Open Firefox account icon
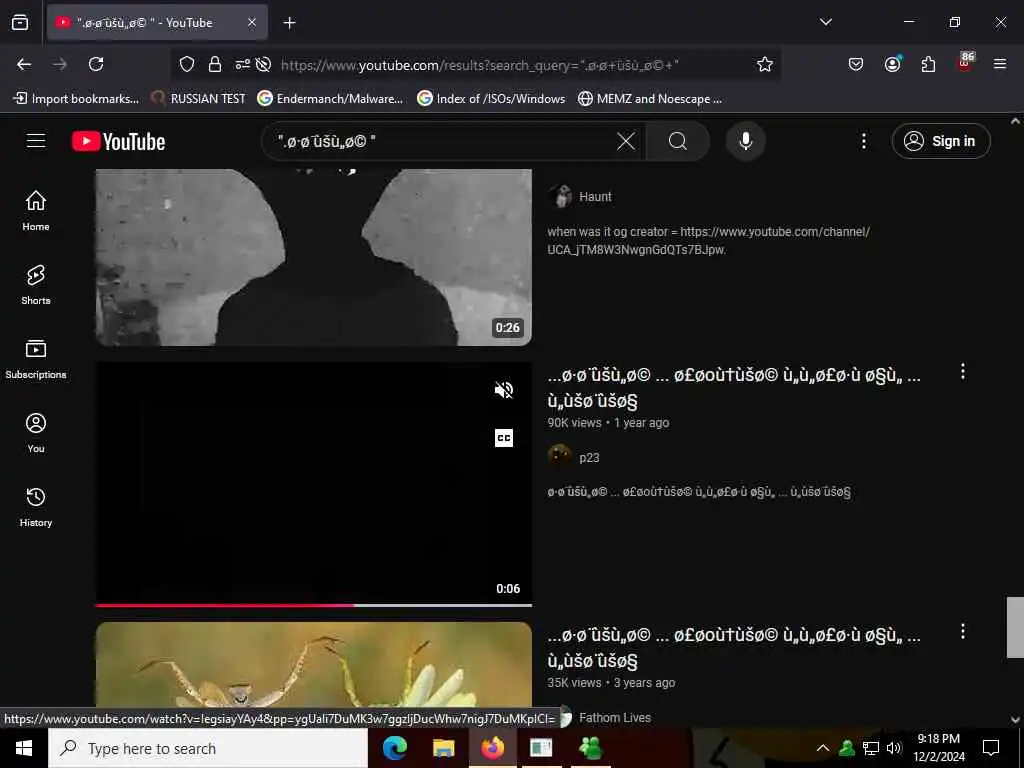The image size is (1024, 768). click(892, 64)
